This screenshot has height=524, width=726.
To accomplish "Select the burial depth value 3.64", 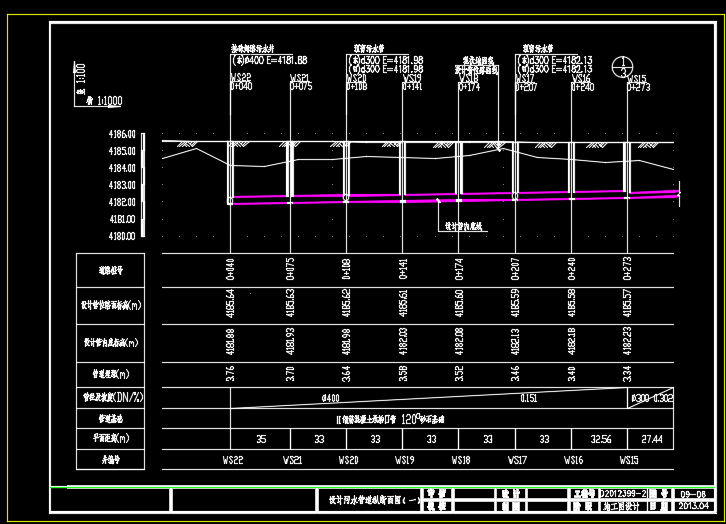I will pos(346,374).
